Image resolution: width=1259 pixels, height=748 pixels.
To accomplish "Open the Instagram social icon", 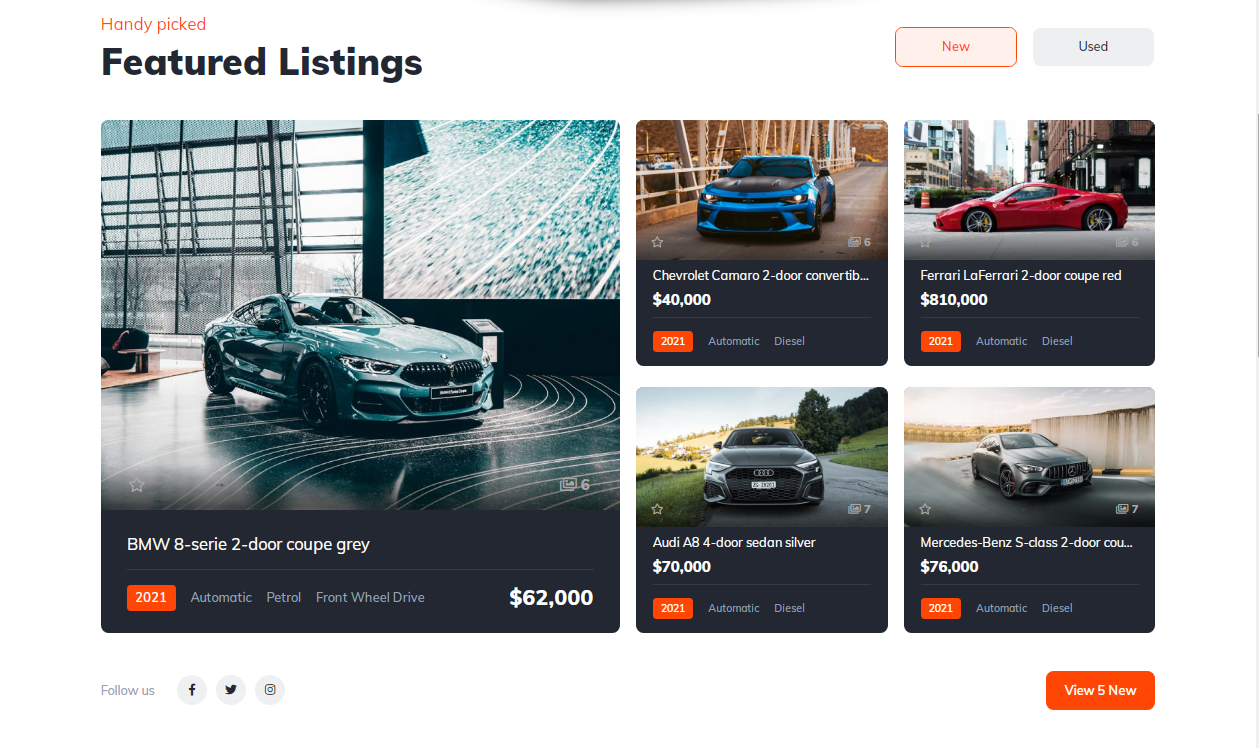I will point(270,690).
